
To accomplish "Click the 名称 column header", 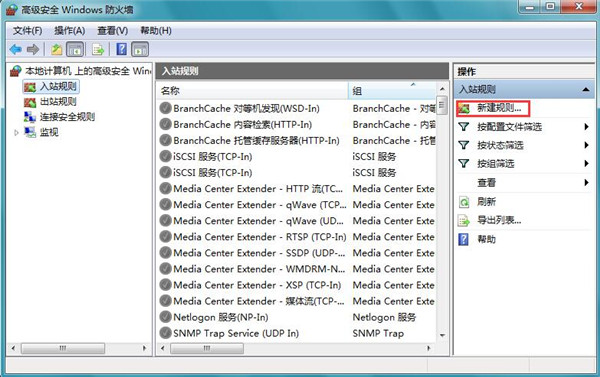I will pos(253,91).
